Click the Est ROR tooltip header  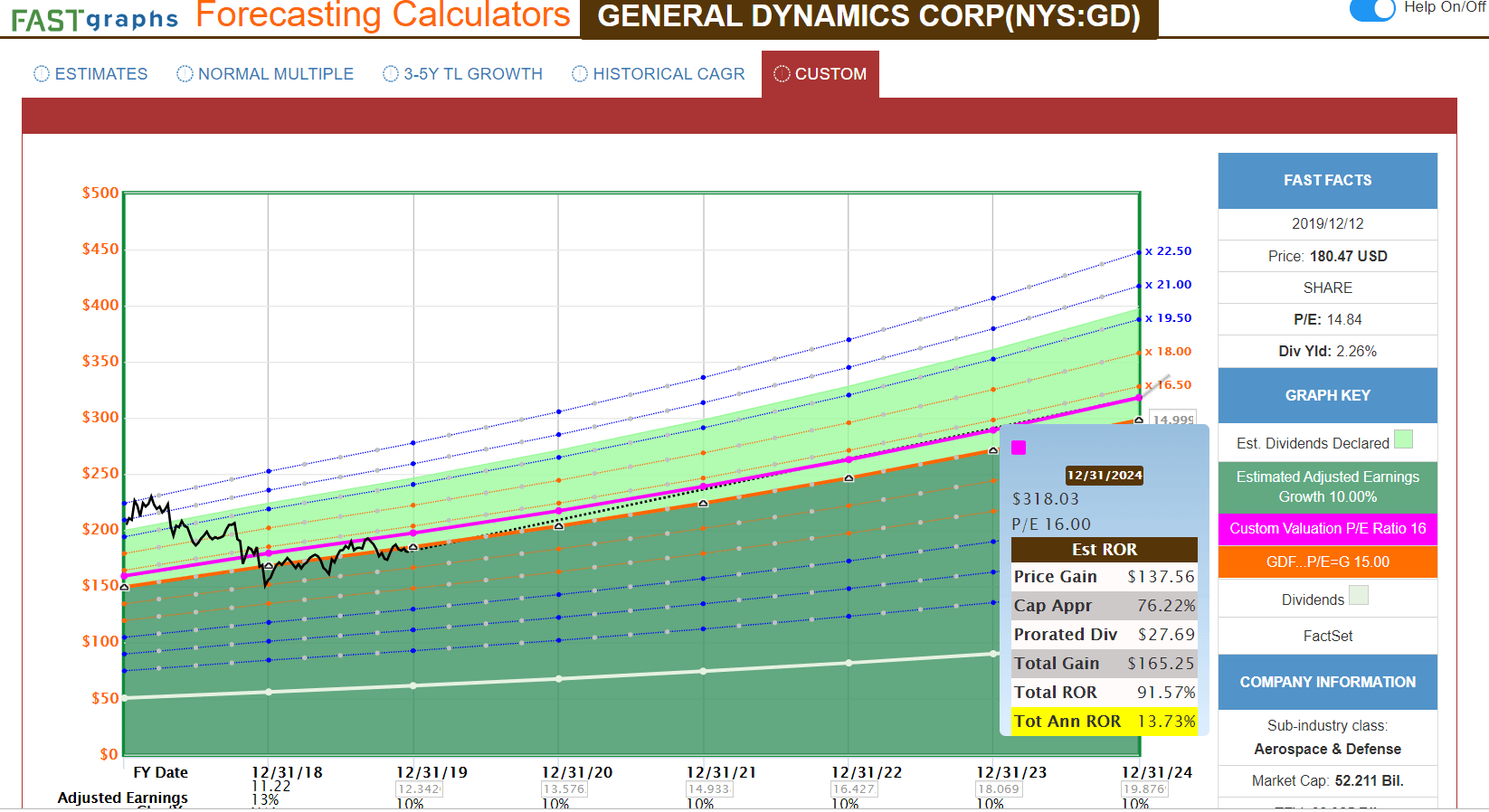pyautogui.click(x=1105, y=549)
